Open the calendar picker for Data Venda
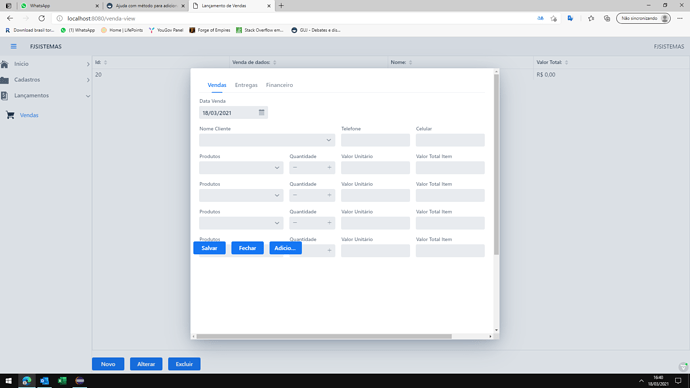Image resolution: width=690 pixels, height=388 pixels. point(261,113)
